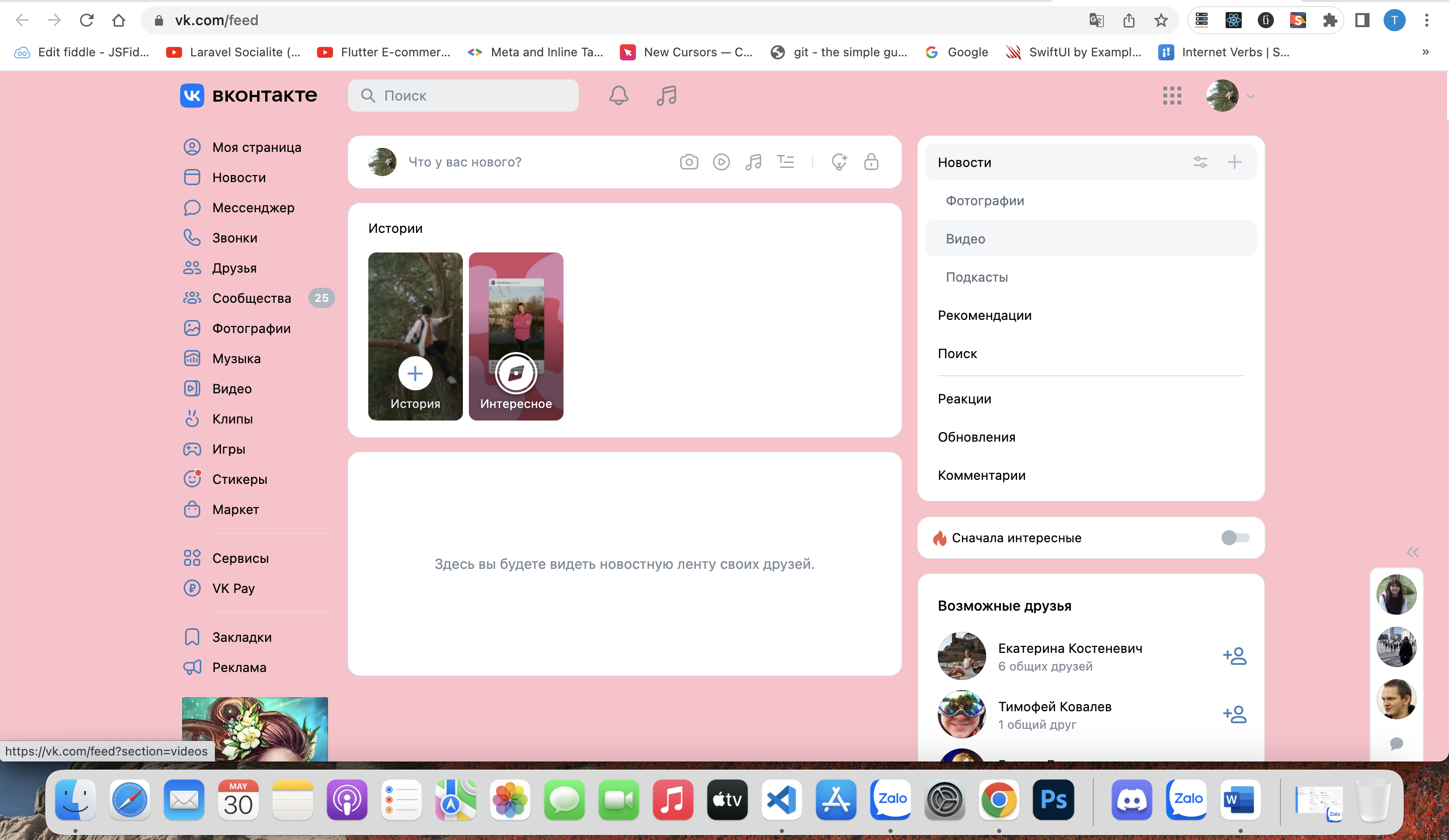Screen dimensions: 1449x840
Task: Switch to Рекомендации feed
Action: [1091, 316]
